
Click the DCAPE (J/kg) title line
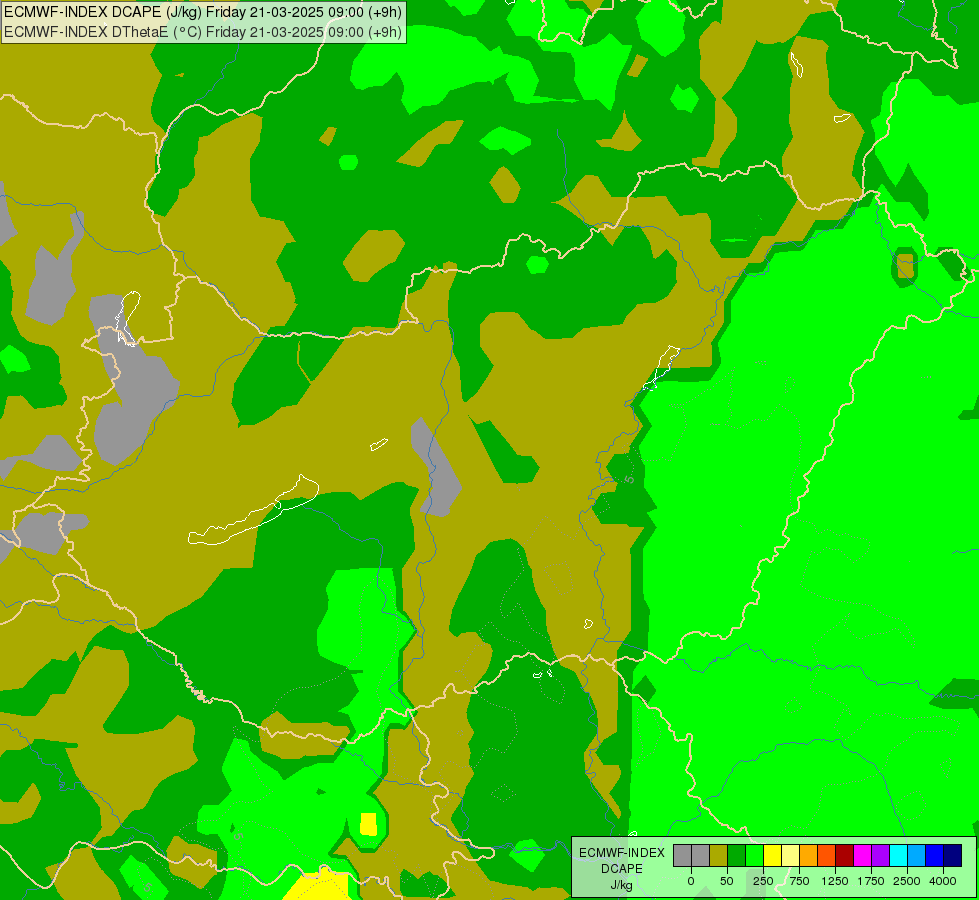click(203, 12)
